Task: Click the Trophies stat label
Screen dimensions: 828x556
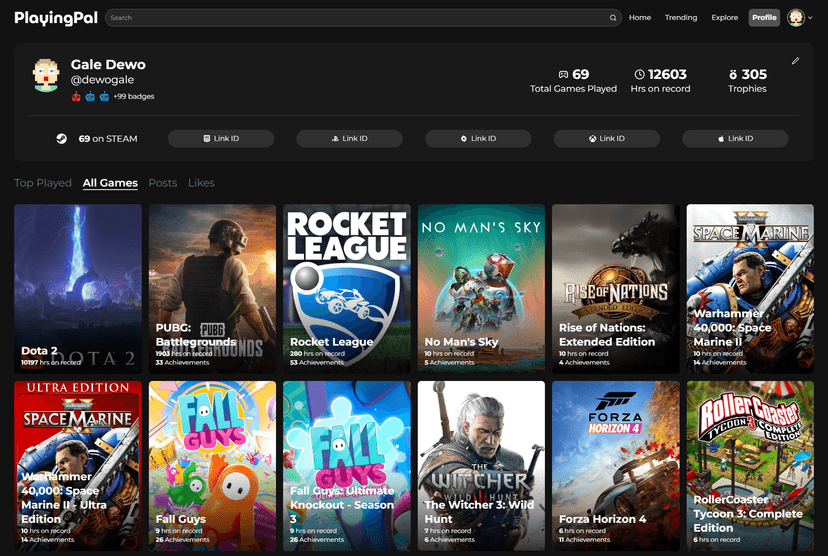Action: 747,89
